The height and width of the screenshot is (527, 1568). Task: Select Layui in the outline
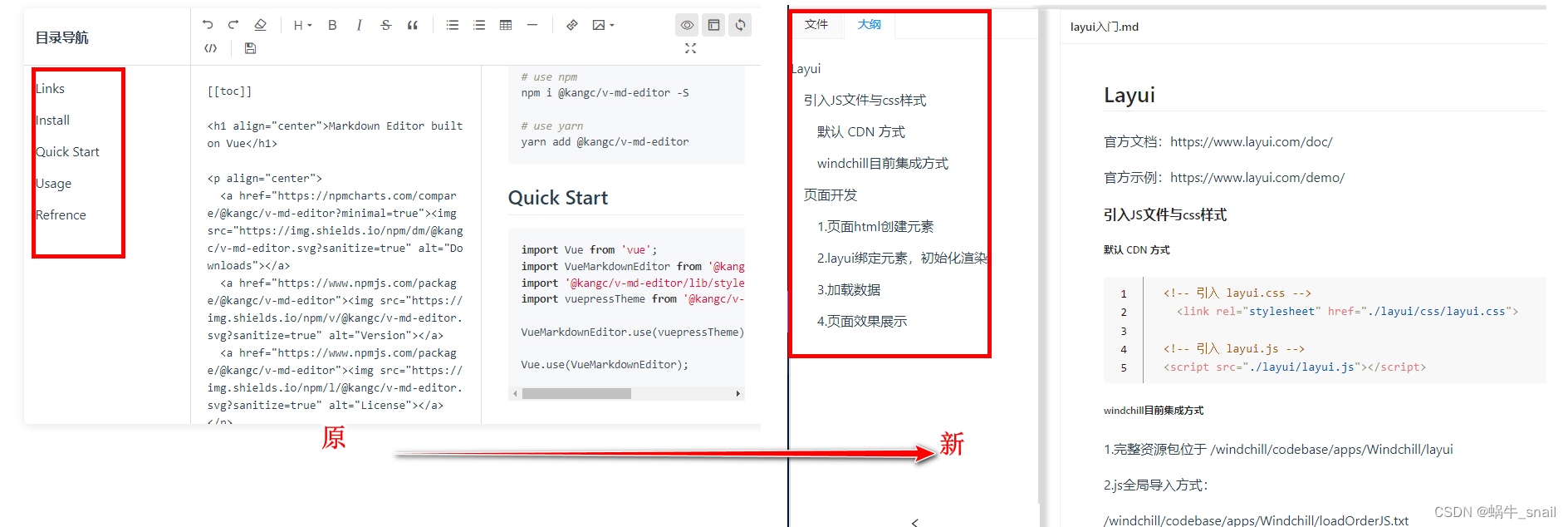(x=806, y=68)
